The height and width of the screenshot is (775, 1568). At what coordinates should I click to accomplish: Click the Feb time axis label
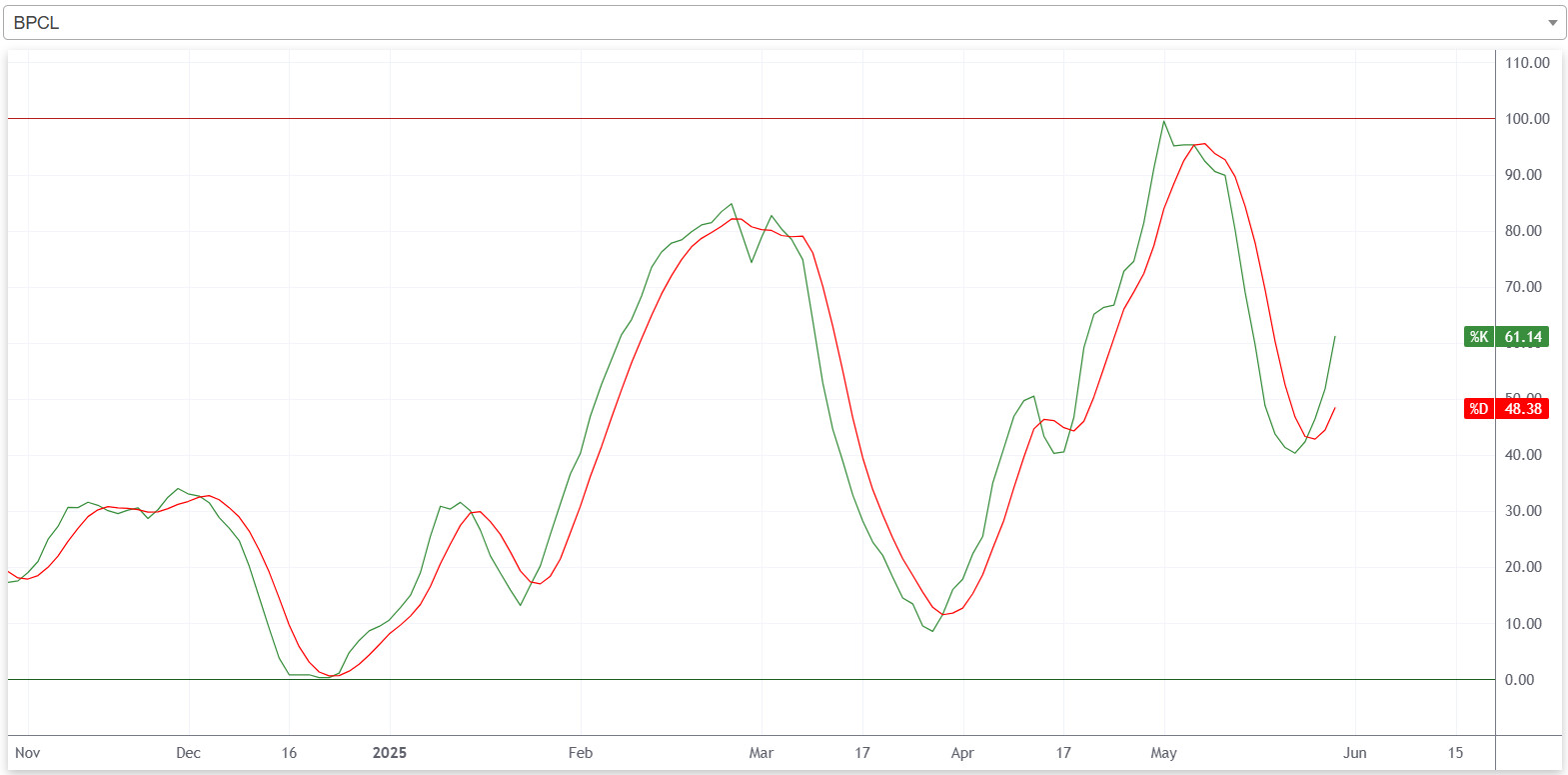(x=580, y=753)
